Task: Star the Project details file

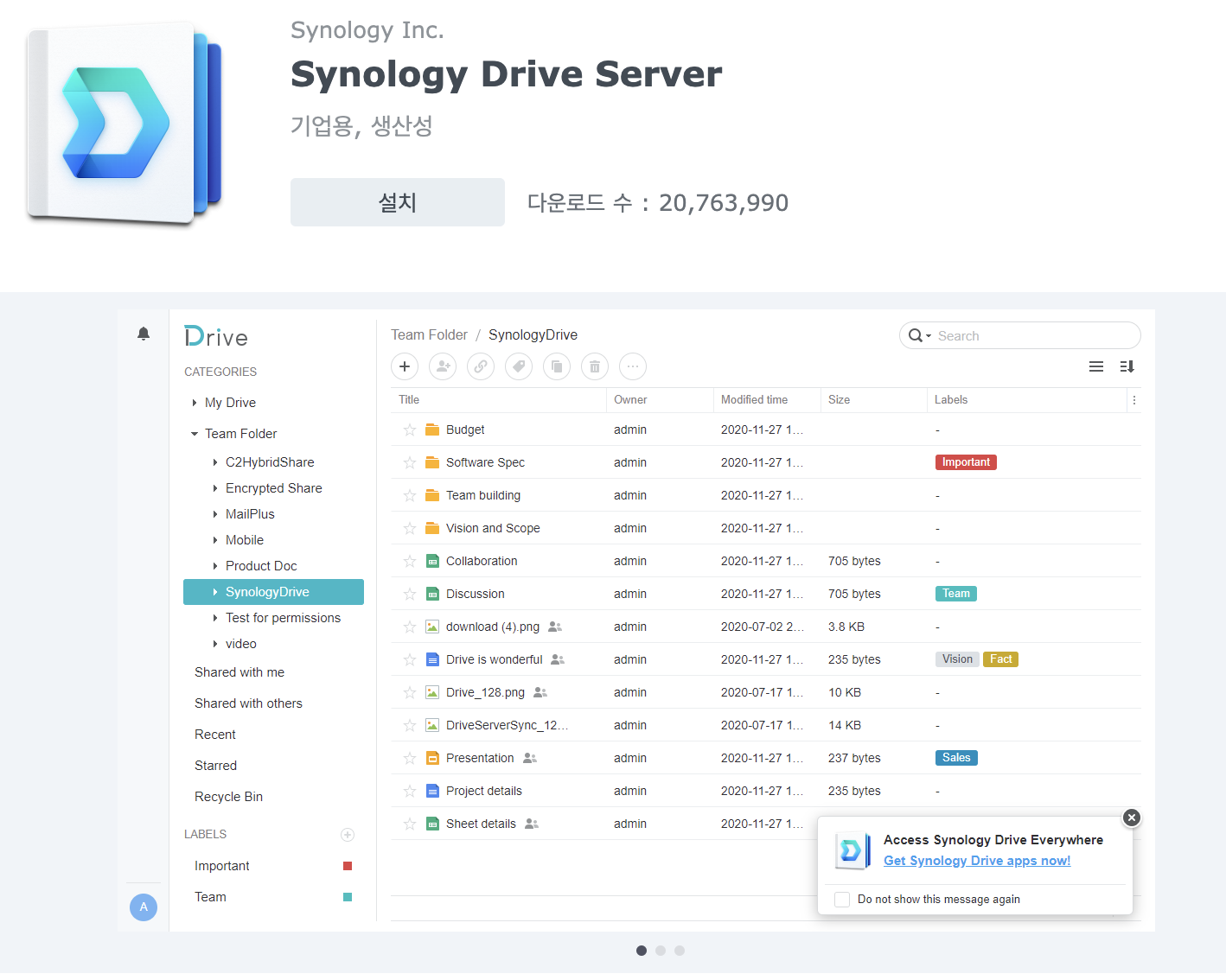Action: [410, 791]
